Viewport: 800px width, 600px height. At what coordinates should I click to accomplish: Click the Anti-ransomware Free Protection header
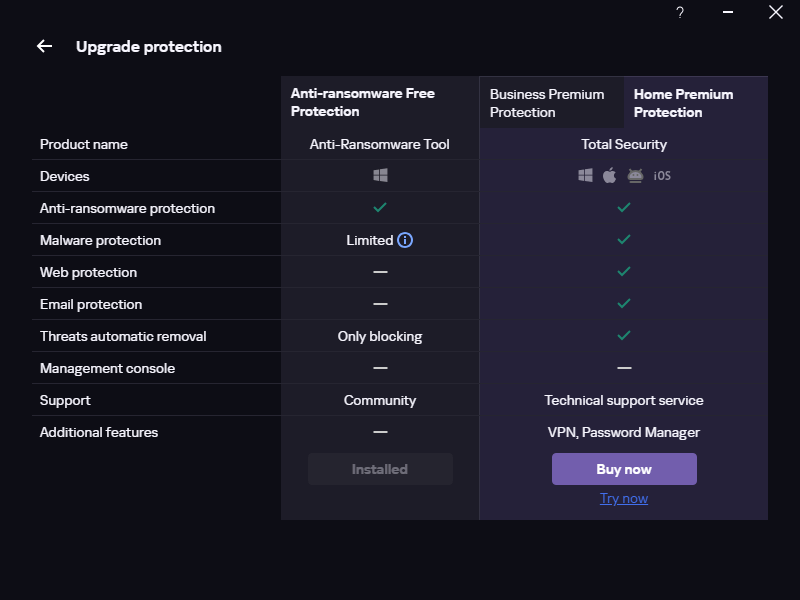pos(363,102)
